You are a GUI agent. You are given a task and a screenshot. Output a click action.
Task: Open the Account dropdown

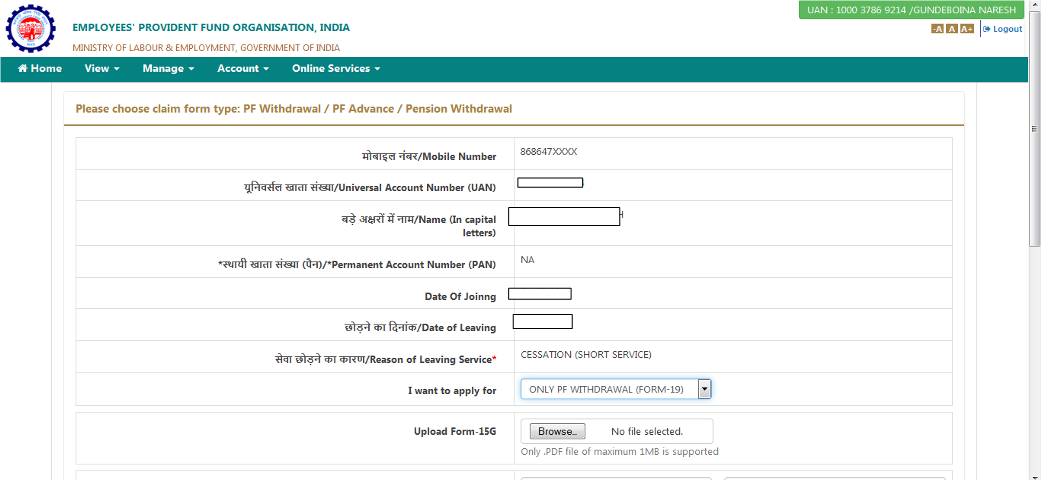(243, 69)
